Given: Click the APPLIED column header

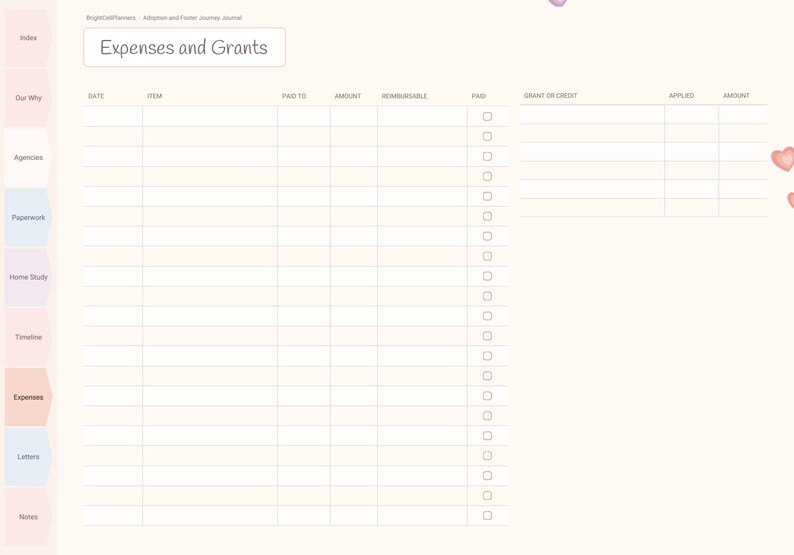Looking at the screenshot, I should pos(682,96).
